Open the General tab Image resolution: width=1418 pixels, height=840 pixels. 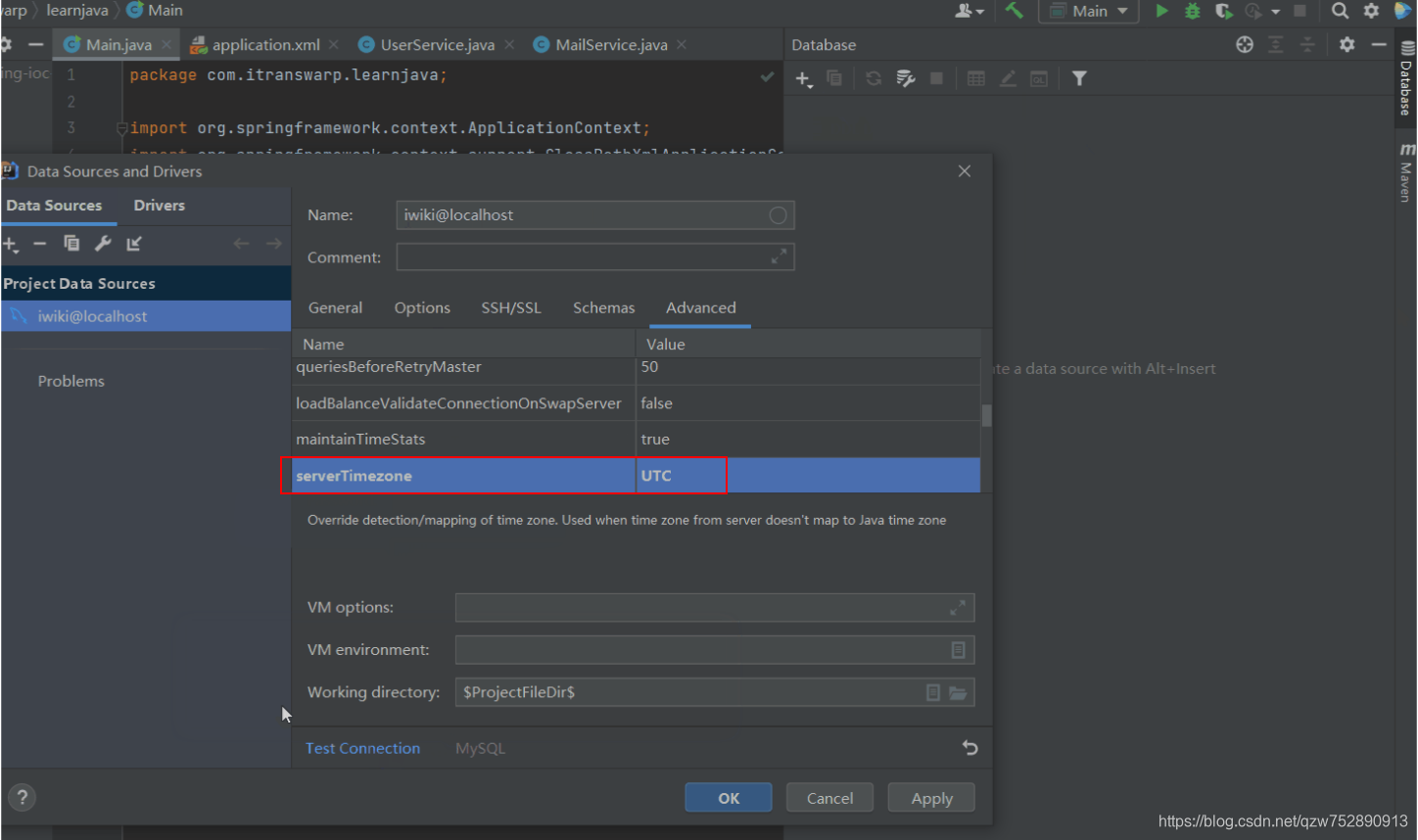[335, 307]
